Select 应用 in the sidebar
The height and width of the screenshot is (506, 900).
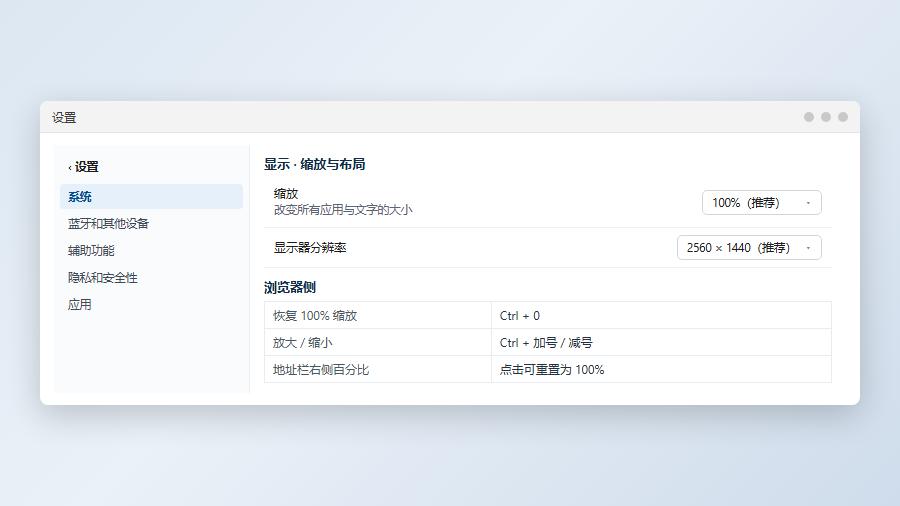[152, 305]
